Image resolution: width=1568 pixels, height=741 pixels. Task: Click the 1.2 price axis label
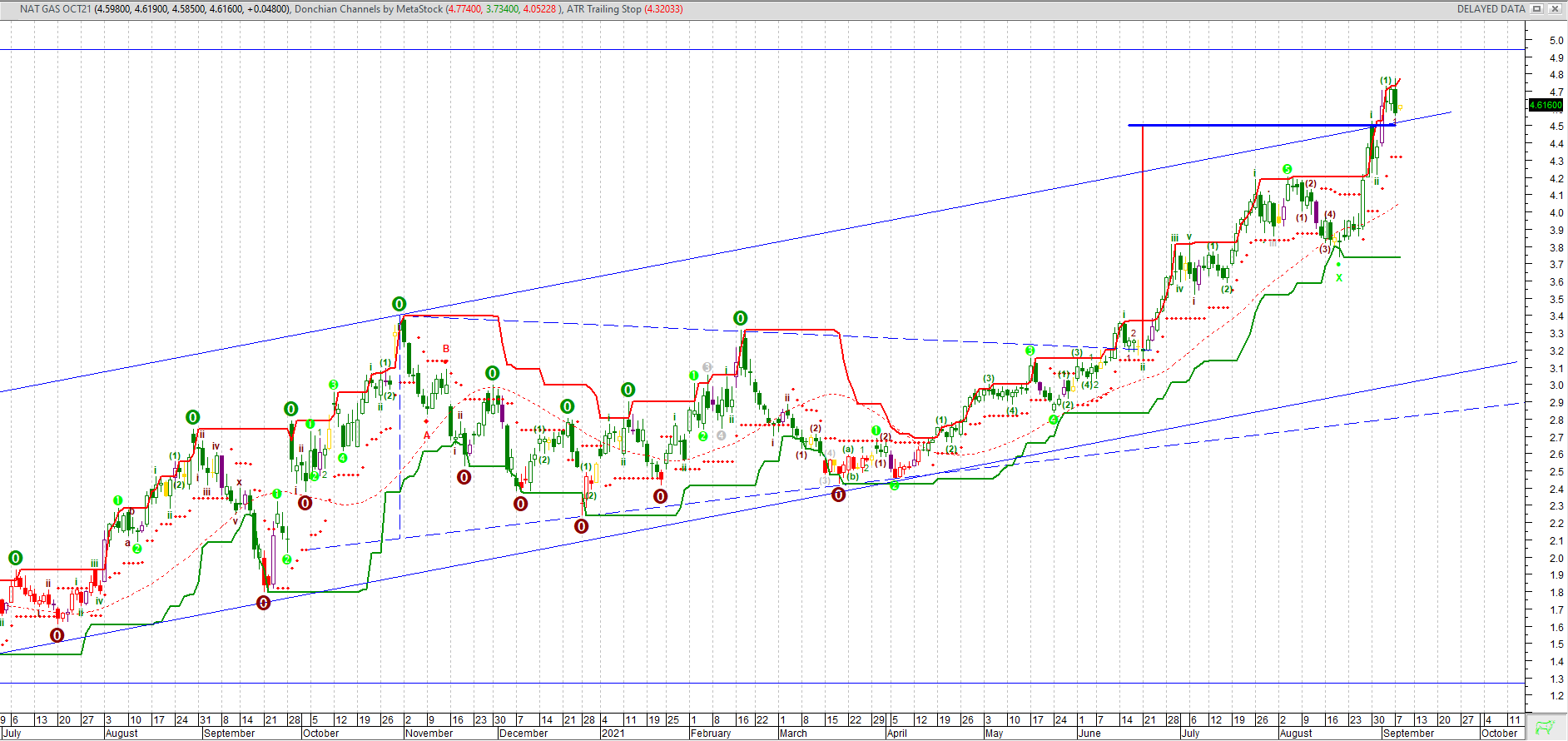(1556, 696)
